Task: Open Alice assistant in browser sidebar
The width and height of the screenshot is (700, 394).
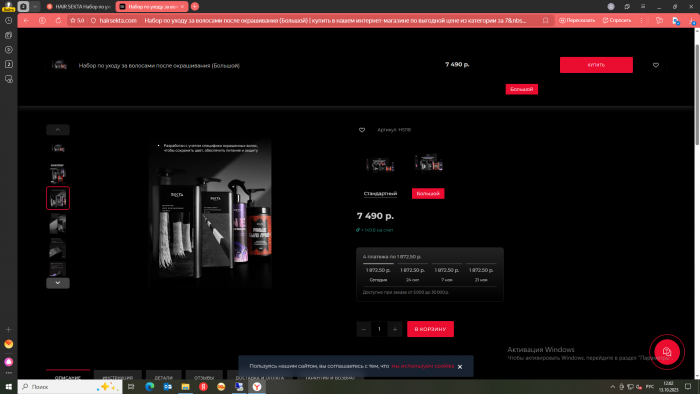Action: click(x=8, y=361)
